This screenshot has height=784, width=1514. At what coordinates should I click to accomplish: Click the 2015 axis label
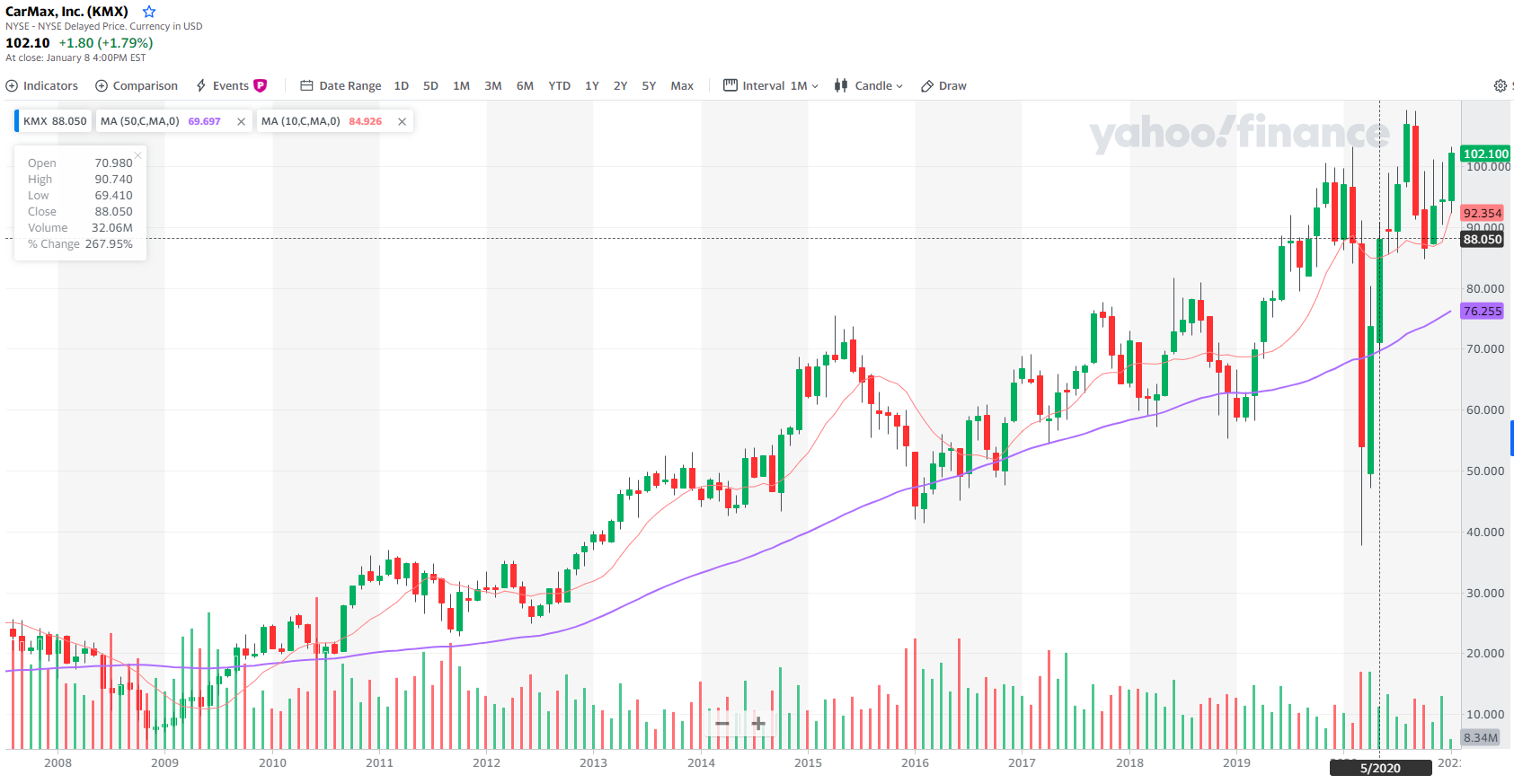pos(808,762)
